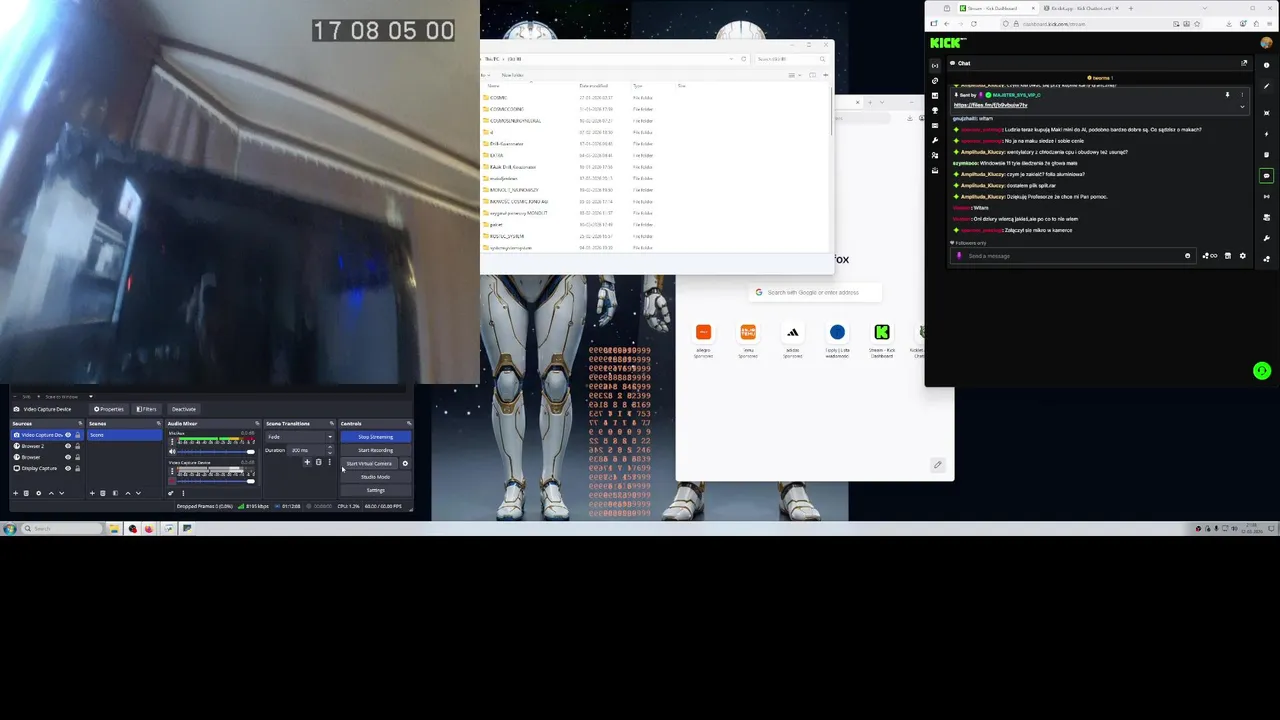Pop out the Sources dock

click(x=80, y=423)
